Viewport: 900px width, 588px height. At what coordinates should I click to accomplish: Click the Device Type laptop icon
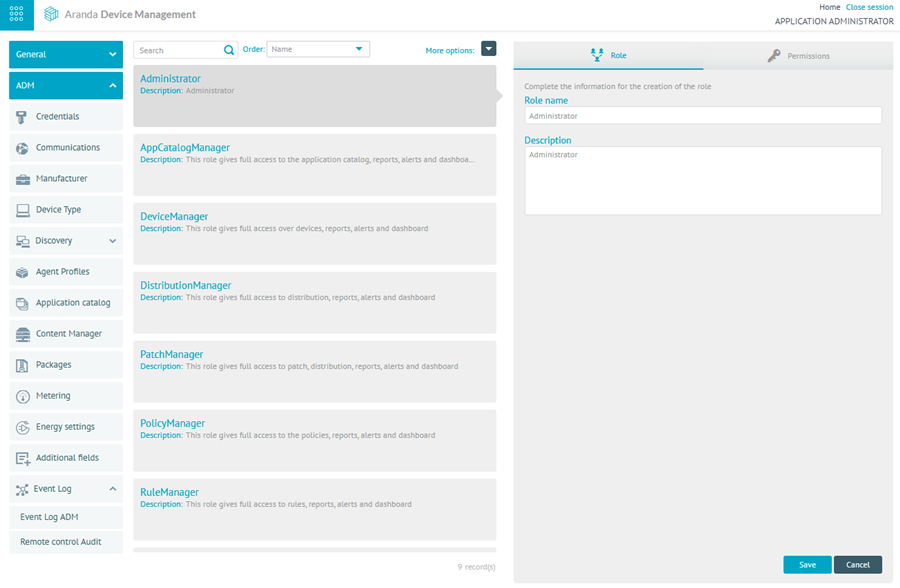pos(23,210)
